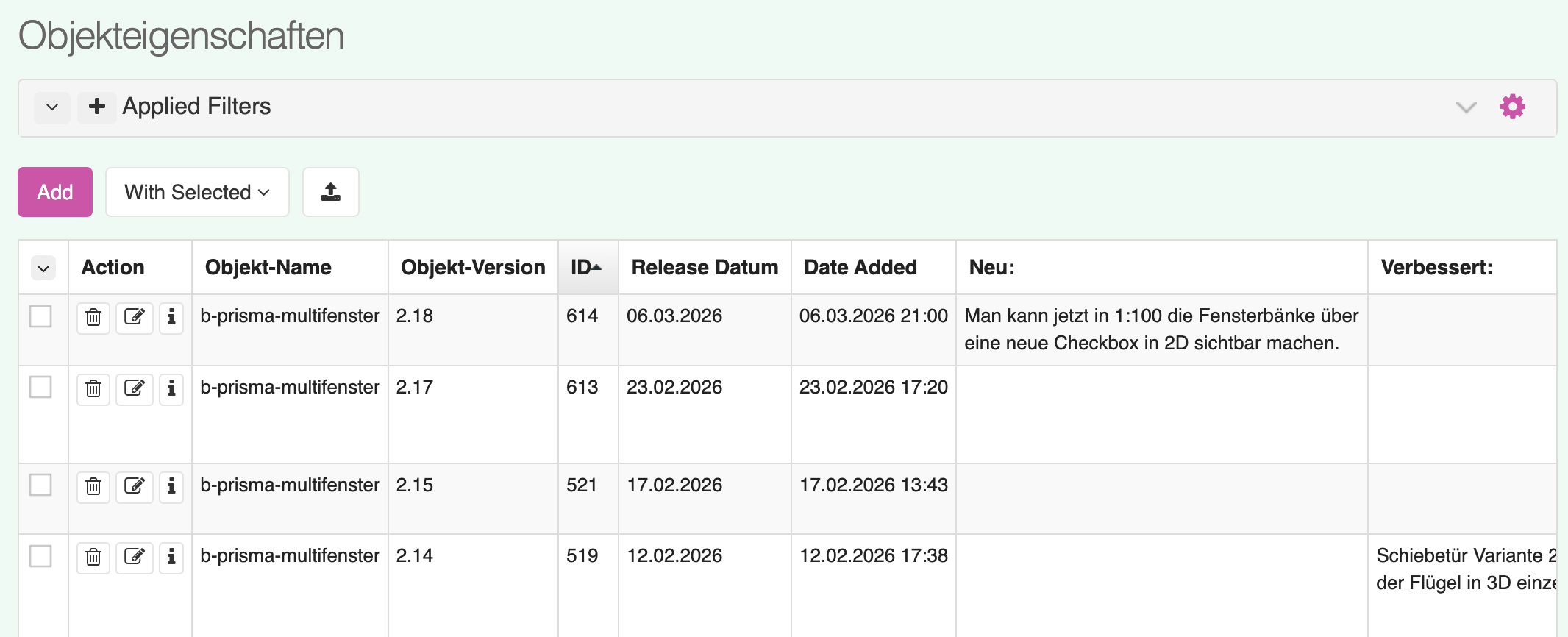Collapse filters using left chevron button
This screenshot has width=1568, height=637.
(x=52, y=107)
